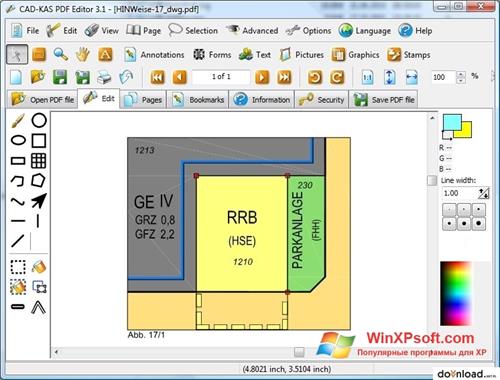Click the magnifier zoom tool

[x=61, y=54]
